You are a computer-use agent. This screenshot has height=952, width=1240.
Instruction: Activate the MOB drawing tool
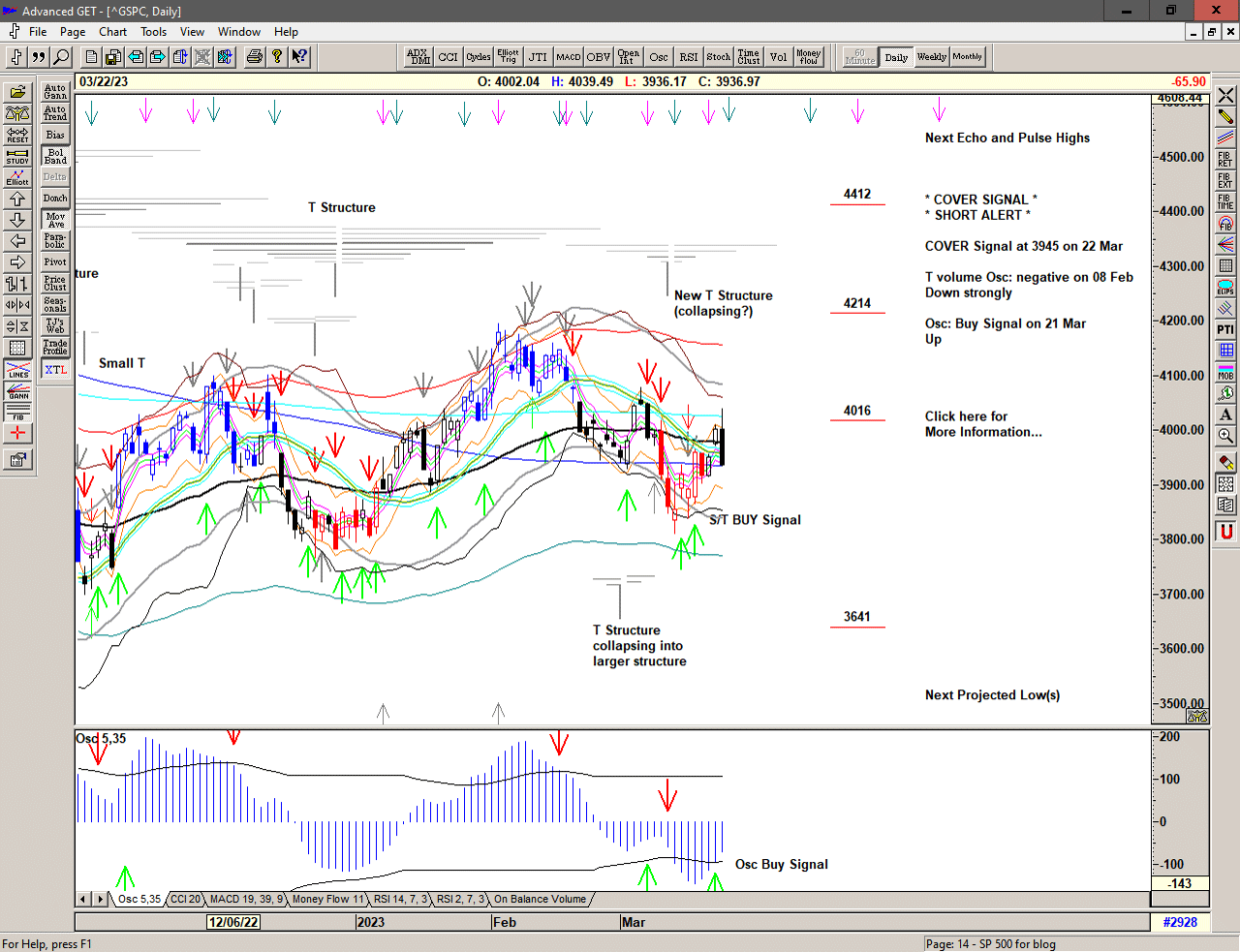pos(1225,372)
